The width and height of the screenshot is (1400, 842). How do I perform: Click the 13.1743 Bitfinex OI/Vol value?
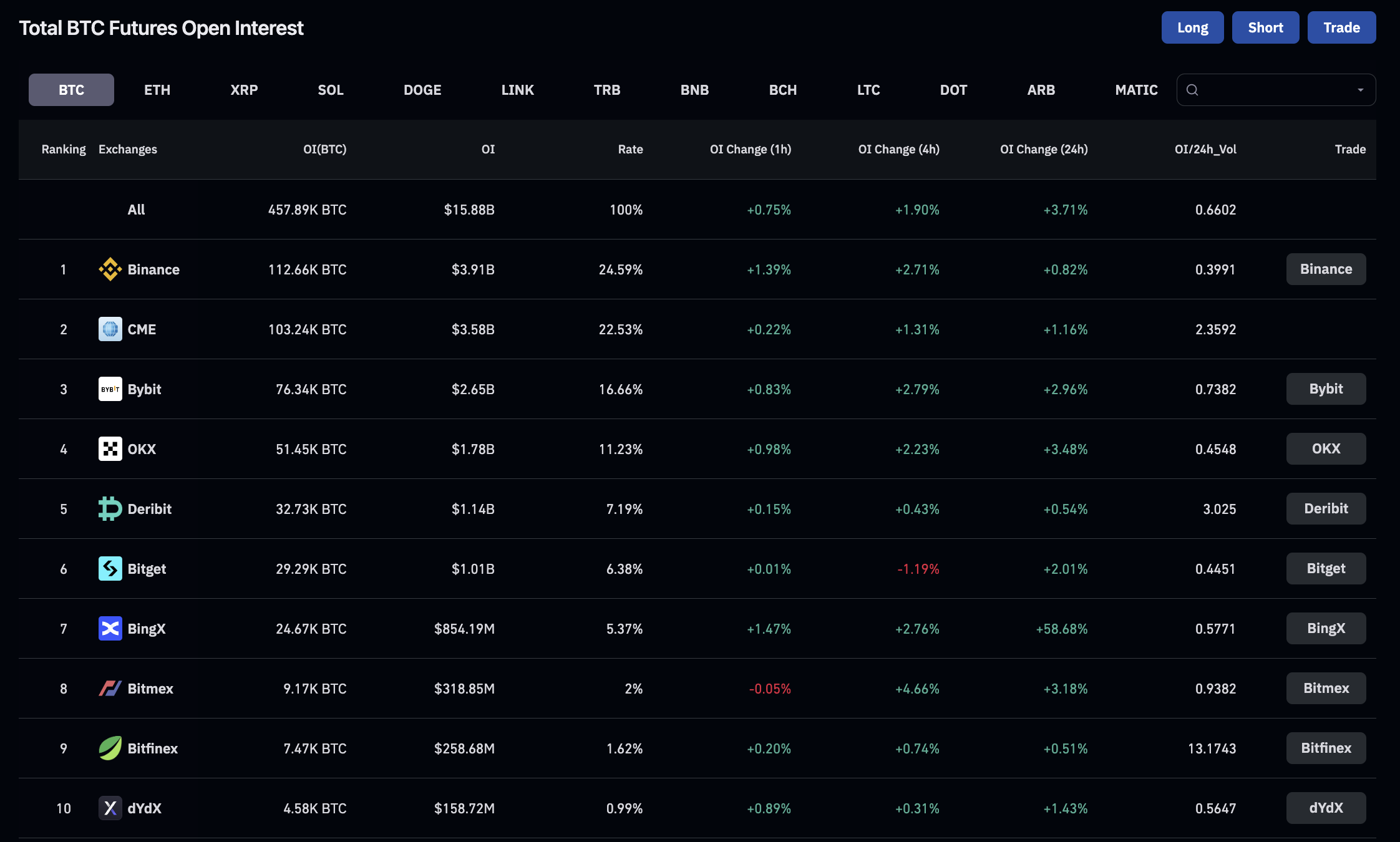(1212, 748)
